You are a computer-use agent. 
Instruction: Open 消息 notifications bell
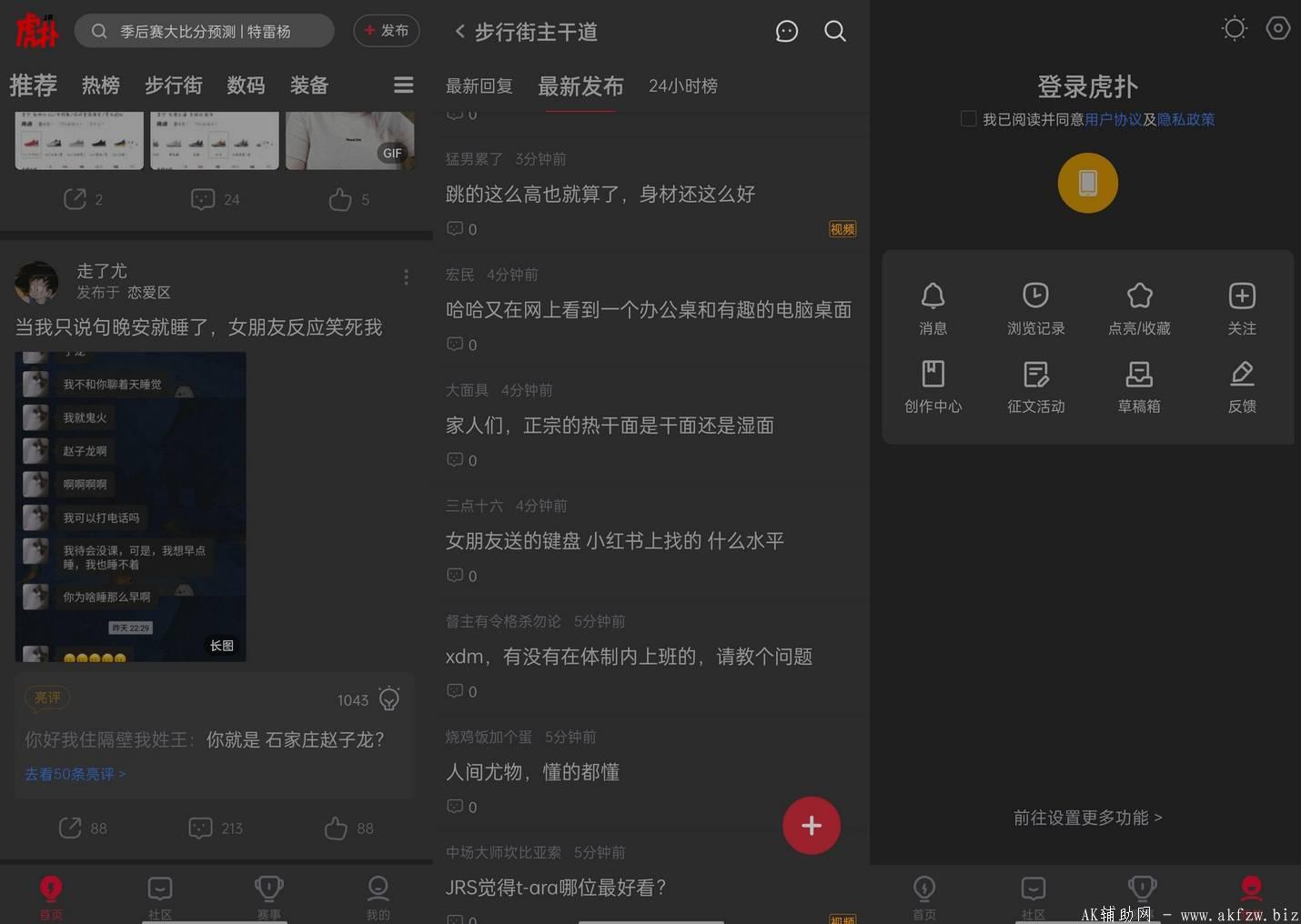tap(933, 307)
